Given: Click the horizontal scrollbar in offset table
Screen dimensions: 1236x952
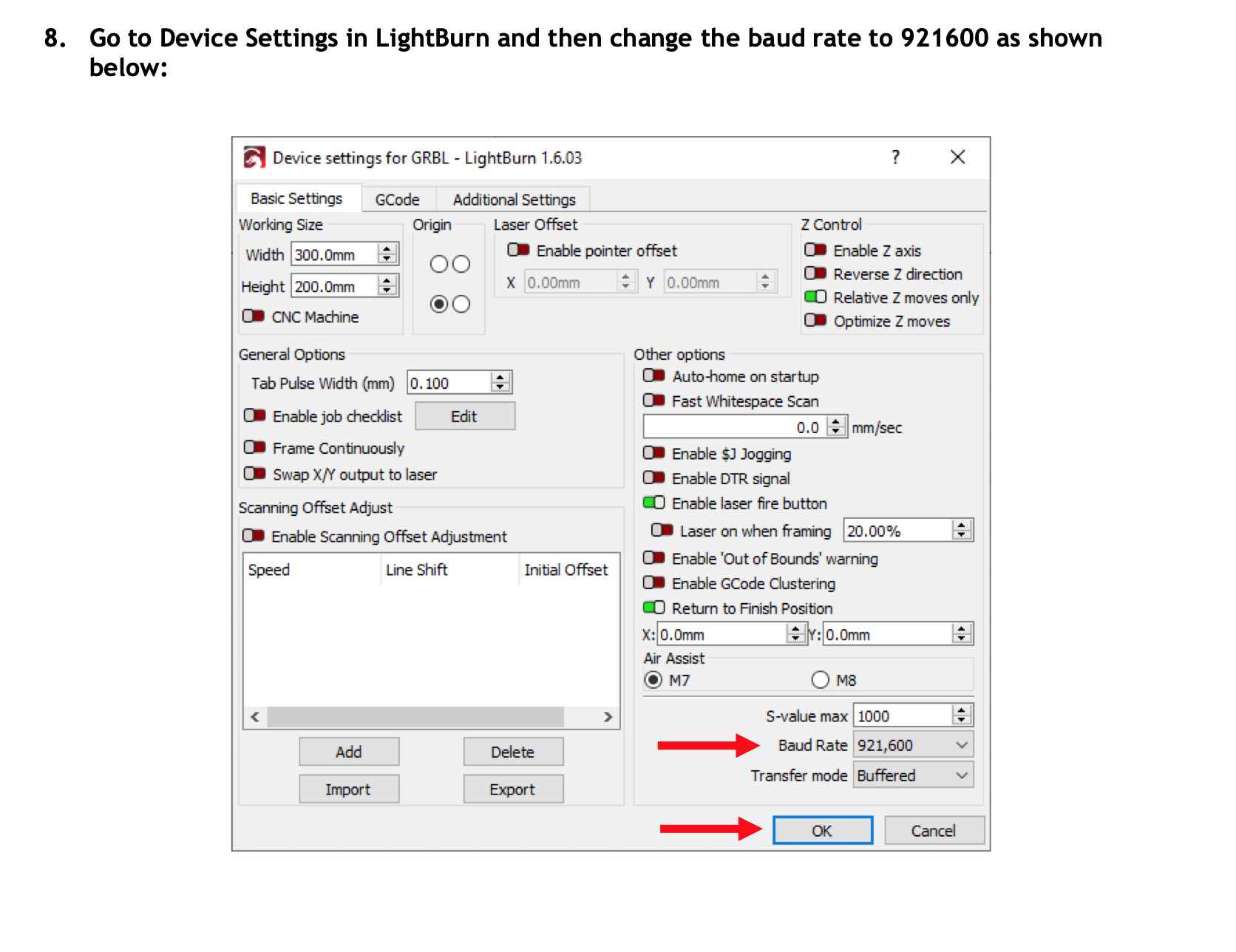Looking at the screenshot, I should (416, 716).
